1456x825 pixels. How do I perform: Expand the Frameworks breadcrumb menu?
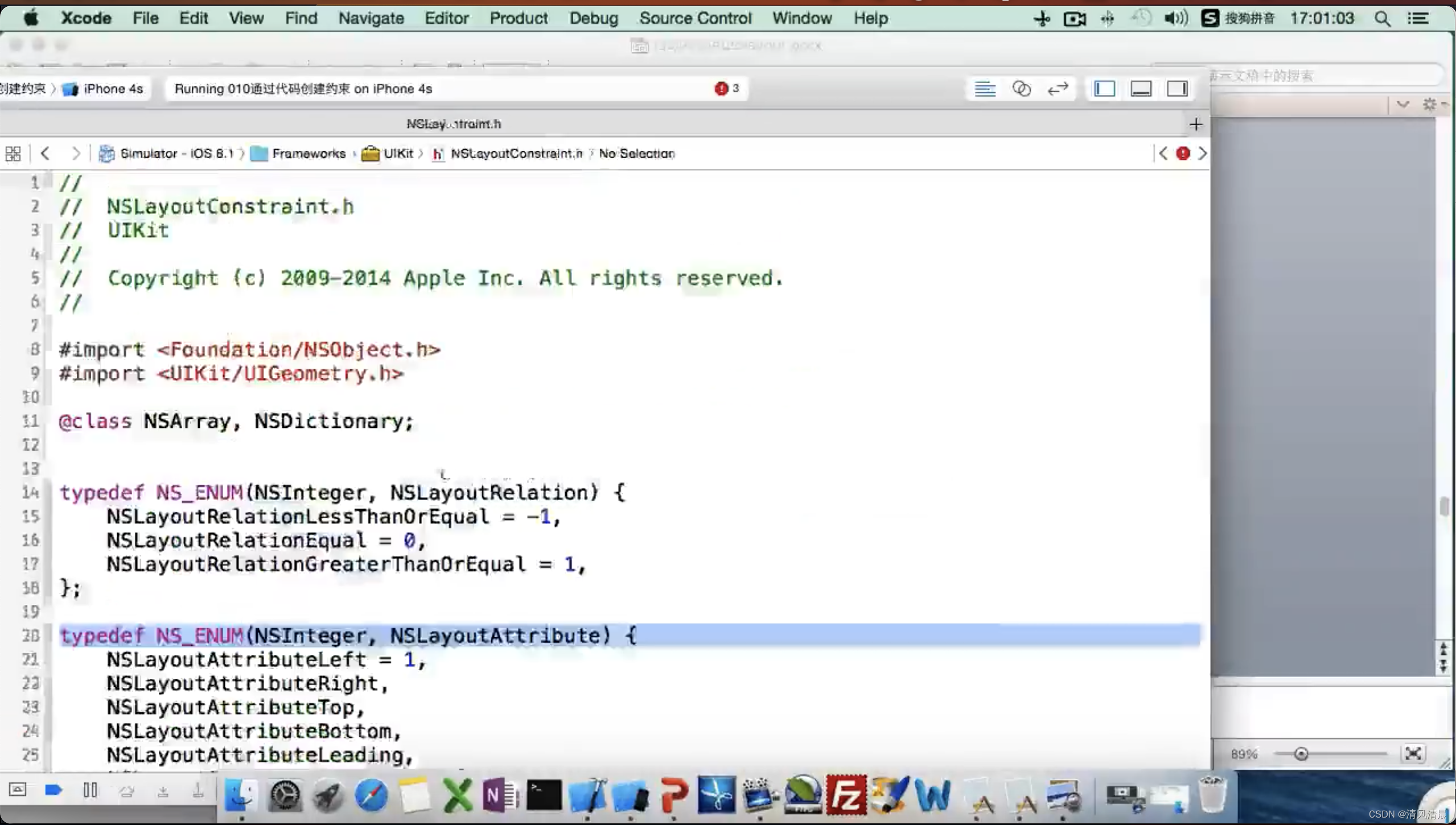(x=308, y=154)
